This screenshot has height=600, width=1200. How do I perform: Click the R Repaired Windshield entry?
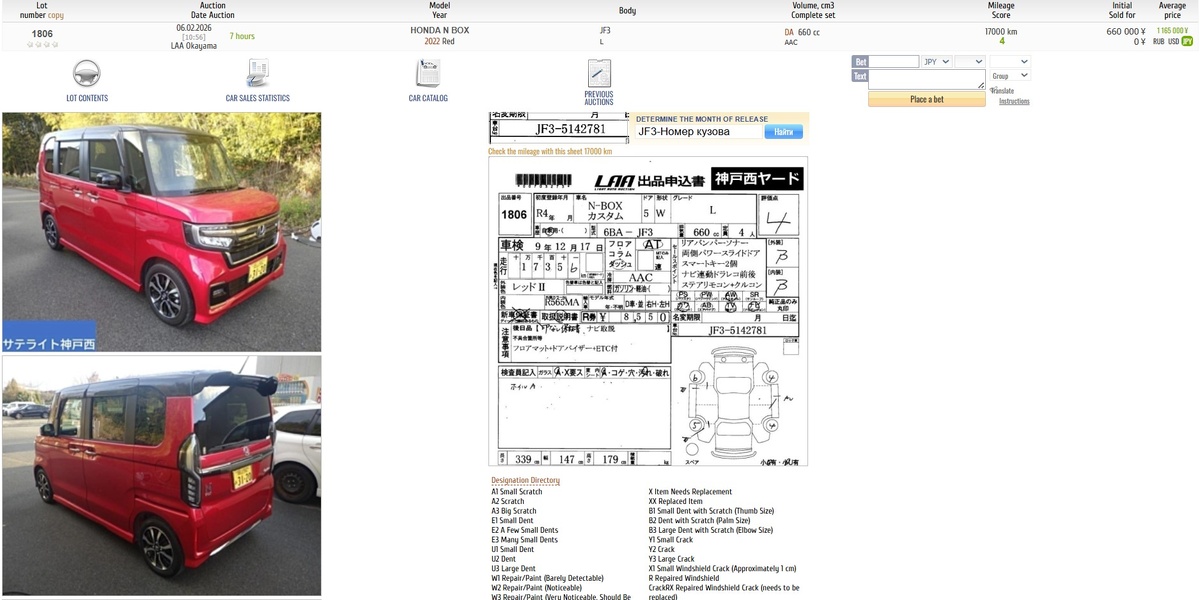coord(684,578)
